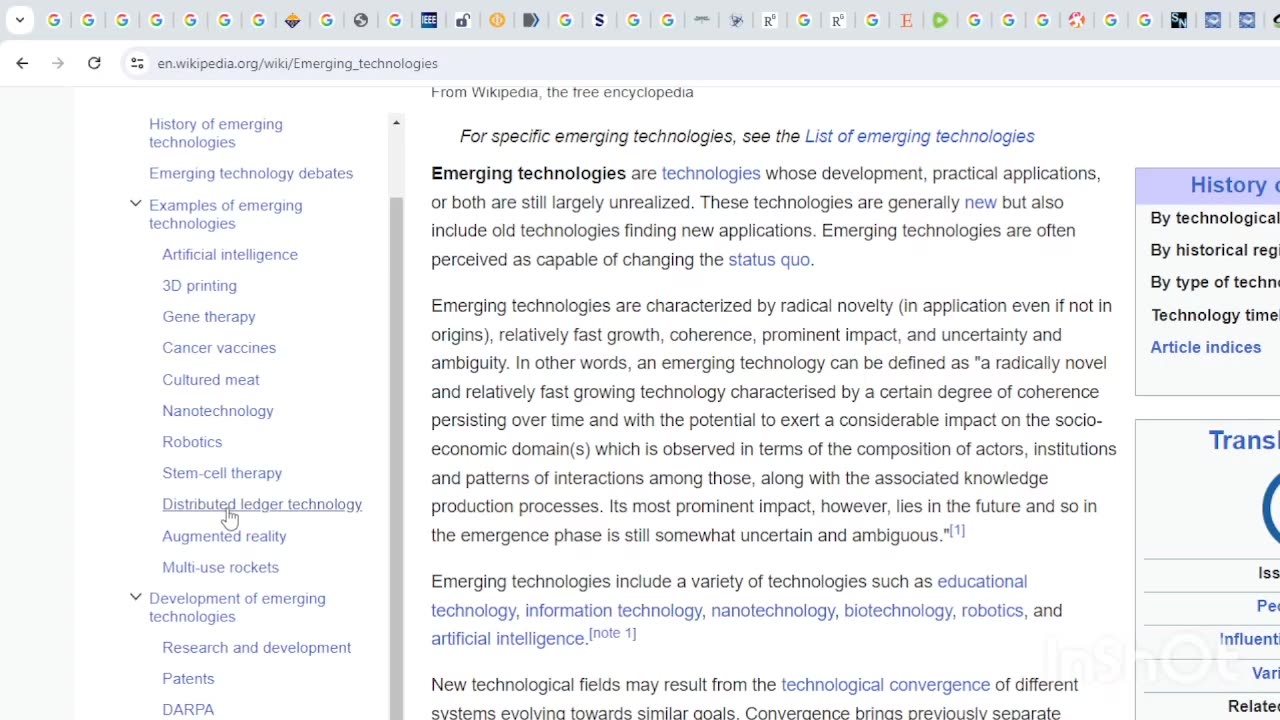Switch to the tab with red swirl icon
Viewport: 1280px width, 720px height.
click(x=1076, y=20)
